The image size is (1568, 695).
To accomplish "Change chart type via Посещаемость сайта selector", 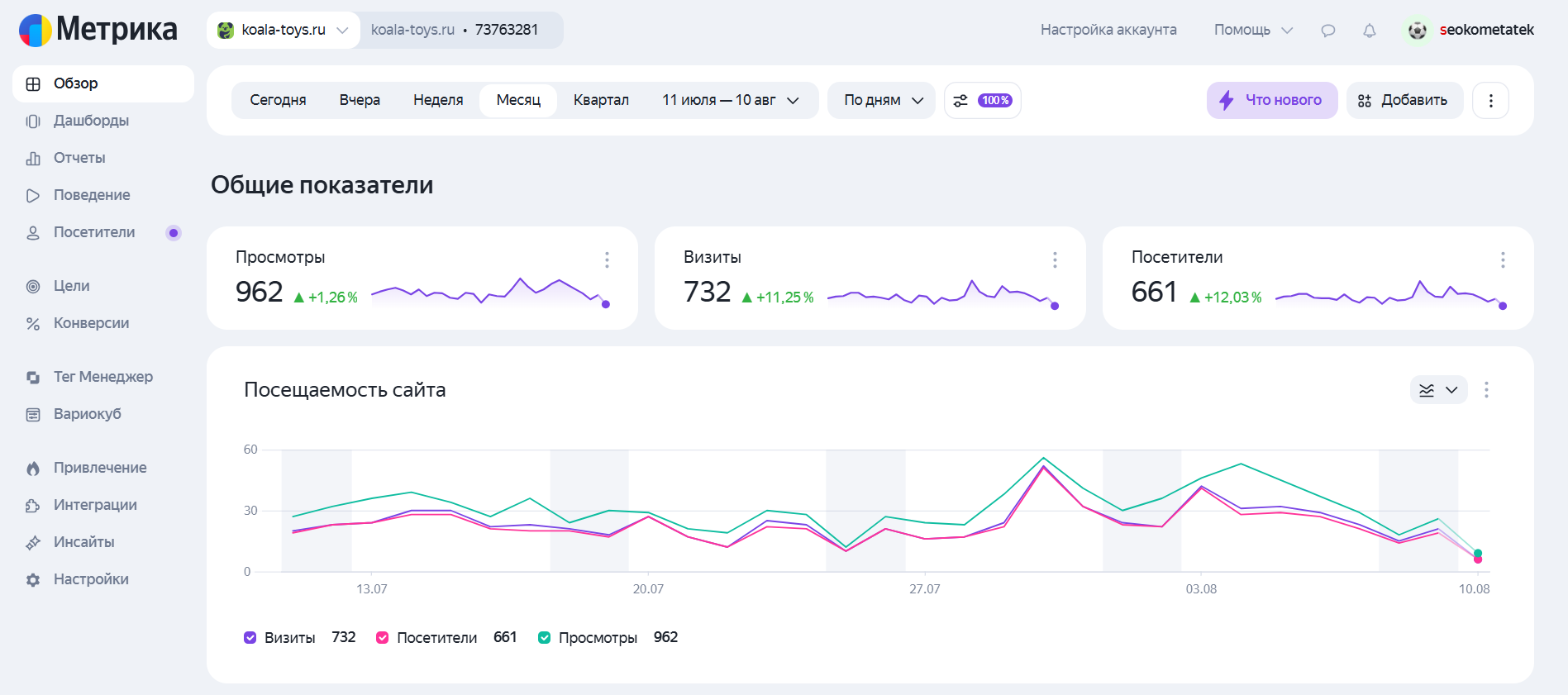I will coord(1438,389).
